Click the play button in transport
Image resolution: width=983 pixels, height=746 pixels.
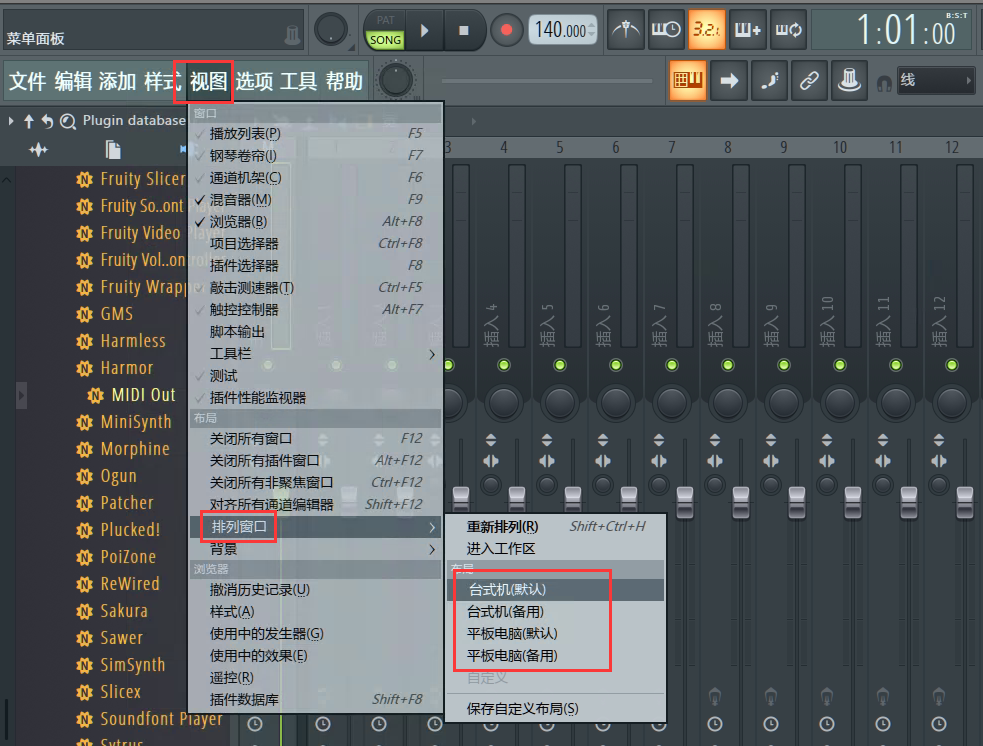tap(424, 30)
